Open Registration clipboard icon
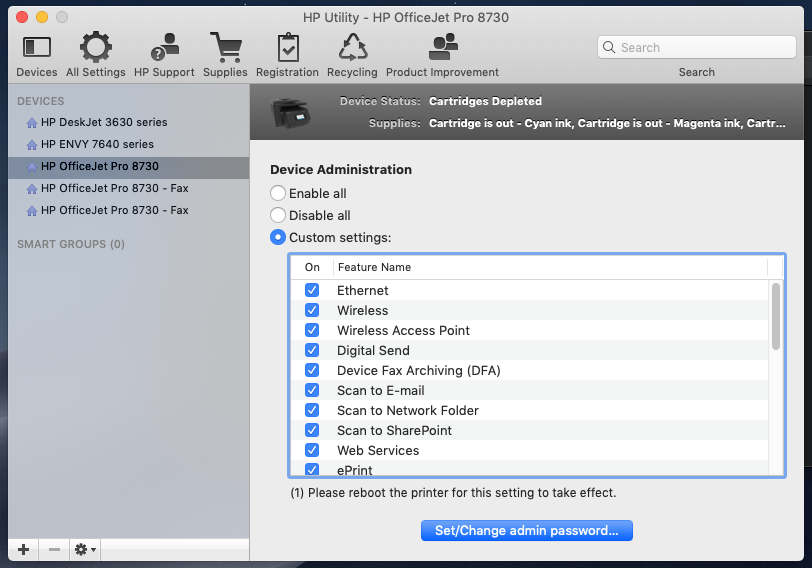Screen dimensions: 812x568 (287, 47)
